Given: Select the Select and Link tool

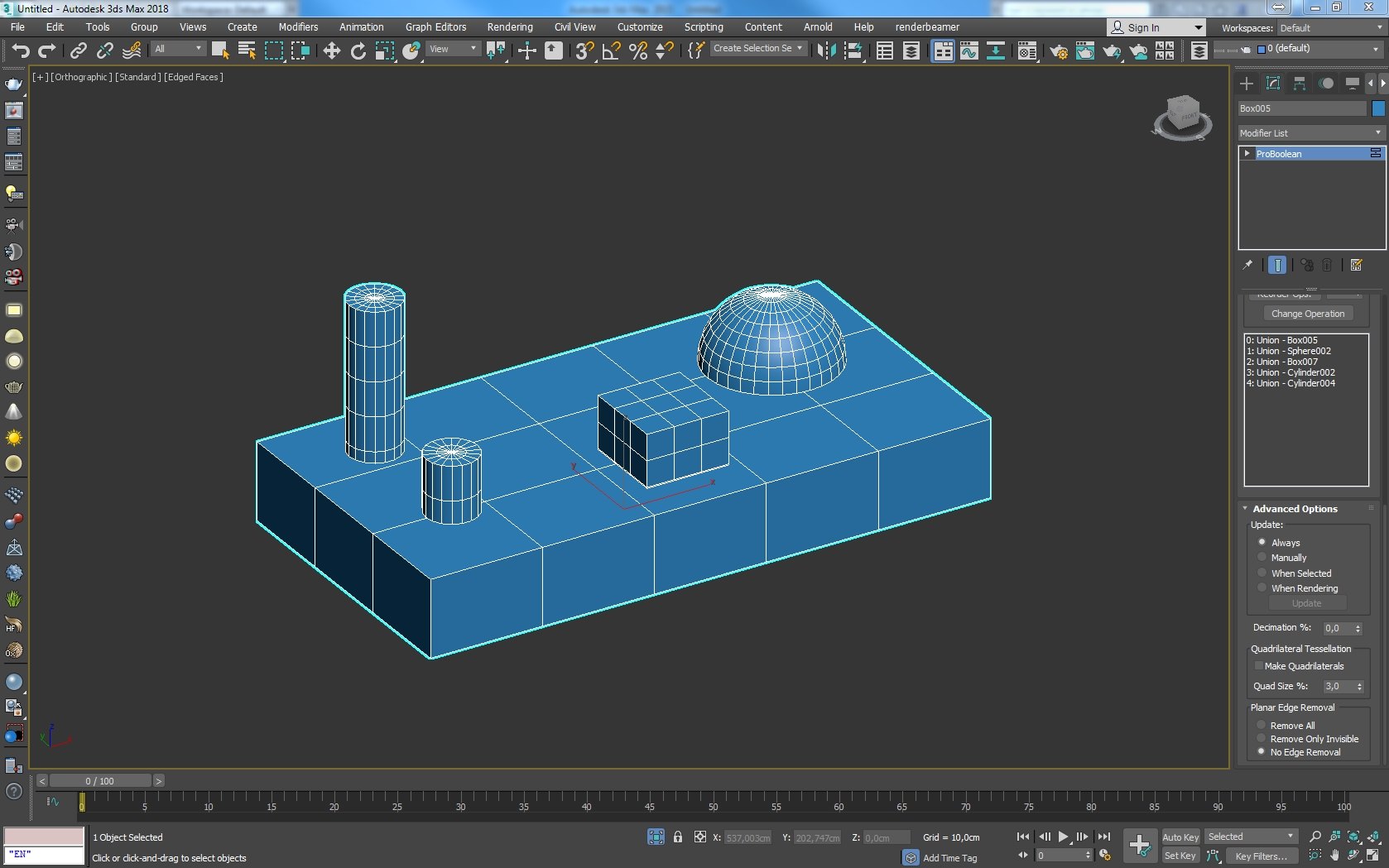Looking at the screenshot, I should coord(78,50).
